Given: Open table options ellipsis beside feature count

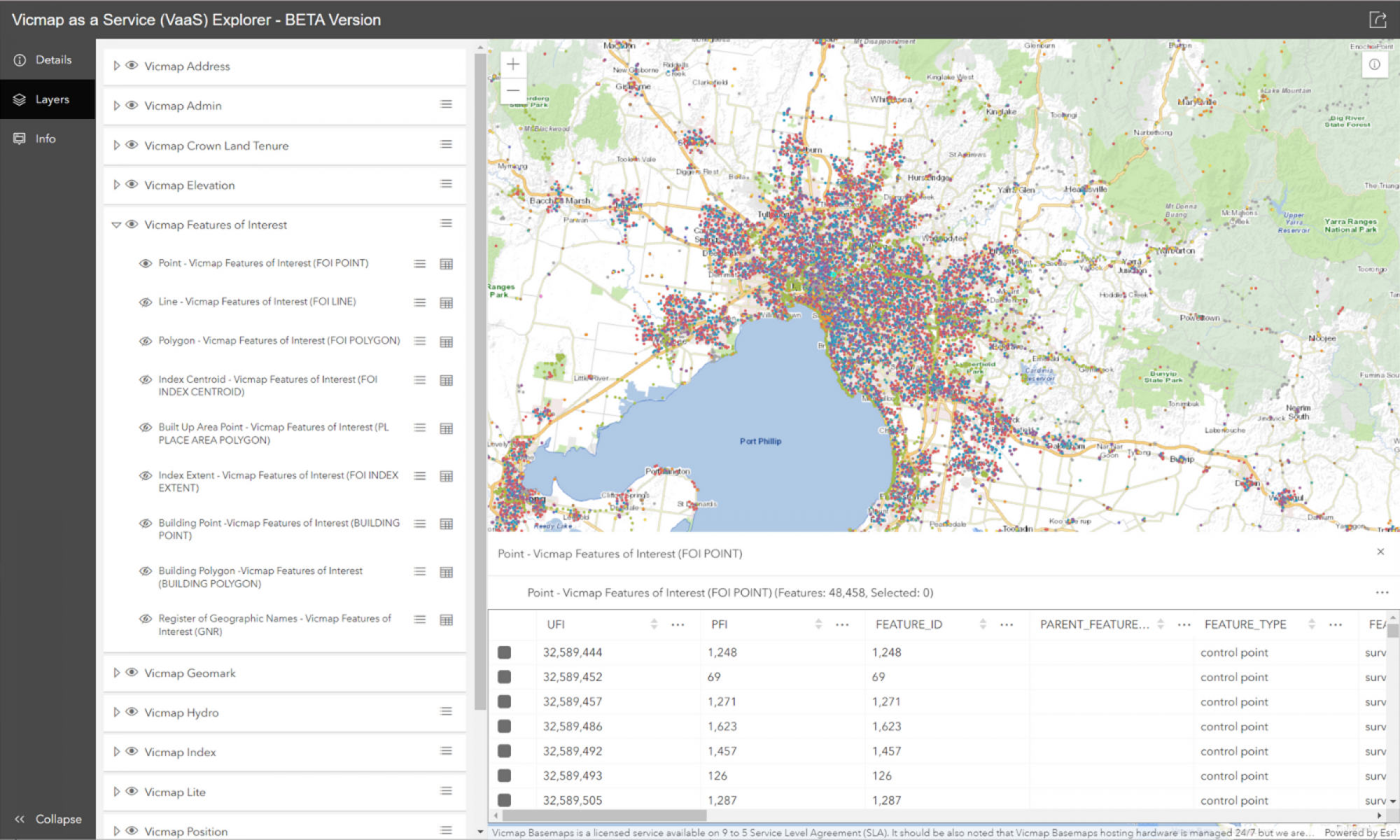Looking at the screenshot, I should [x=1382, y=592].
